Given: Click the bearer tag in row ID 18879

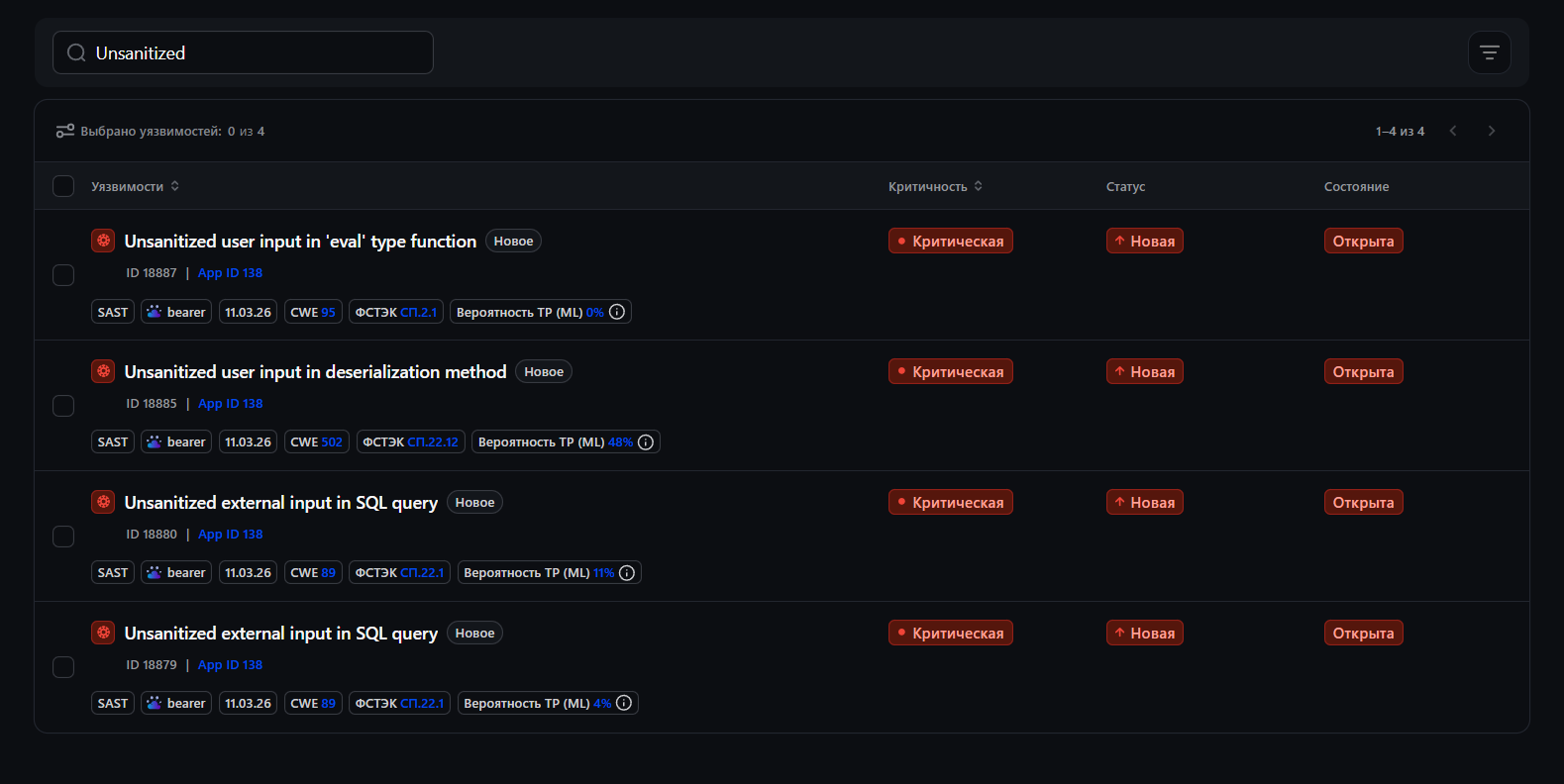Looking at the screenshot, I should point(176,703).
